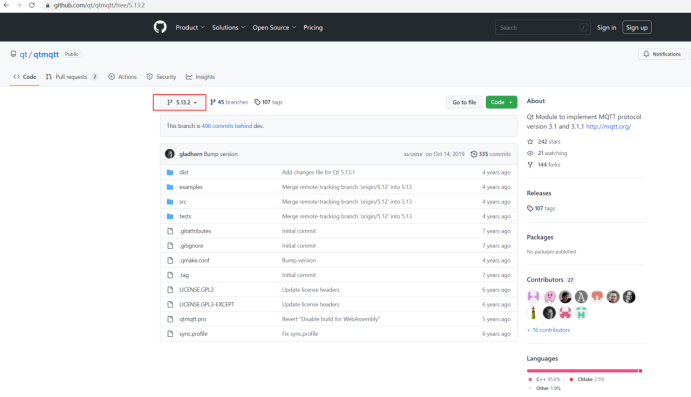The image size is (691, 397).
Task: Click the Notifications button
Action: tap(661, 54)
